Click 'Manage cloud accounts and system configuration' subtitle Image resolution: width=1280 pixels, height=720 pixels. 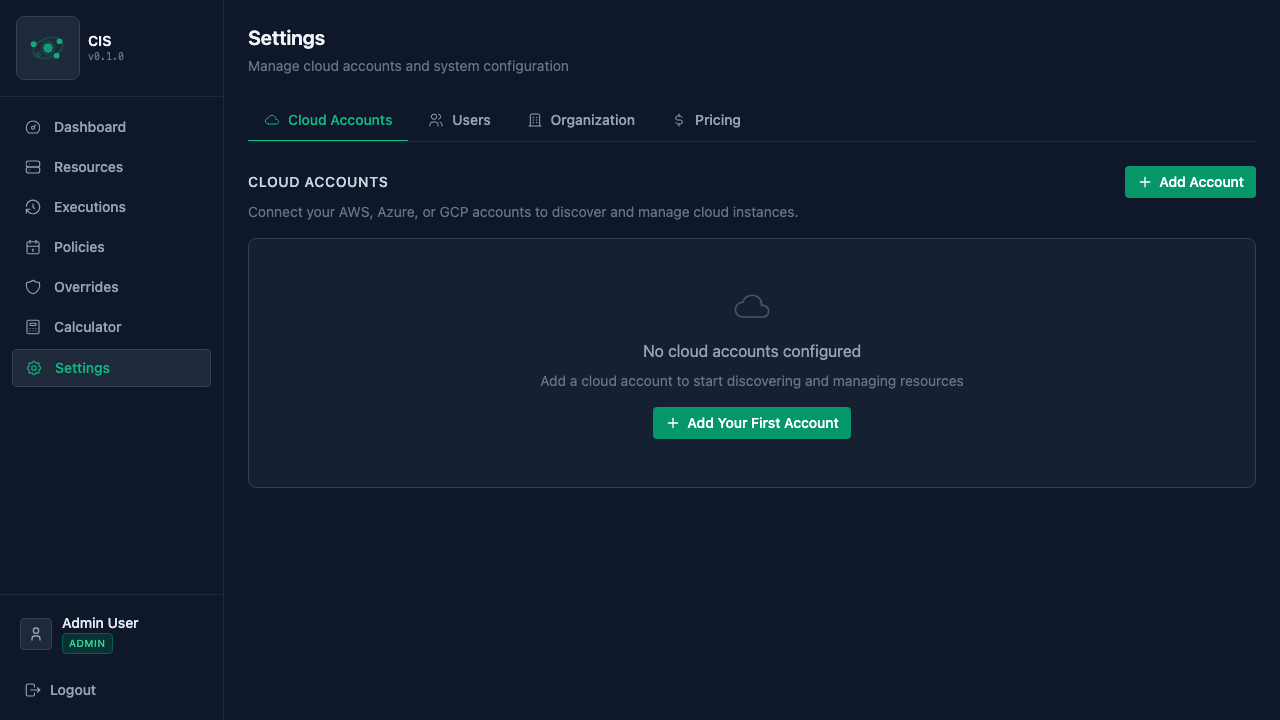coord(408,66)
